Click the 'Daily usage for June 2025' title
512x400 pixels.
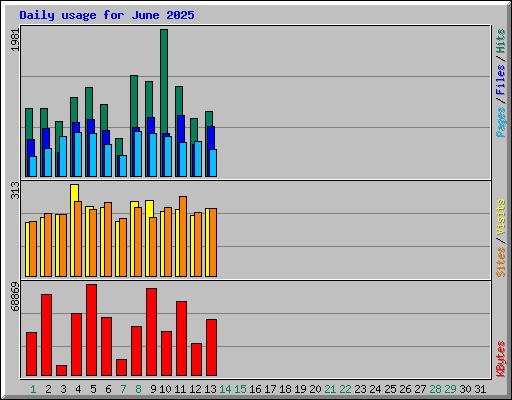(107, 15)
